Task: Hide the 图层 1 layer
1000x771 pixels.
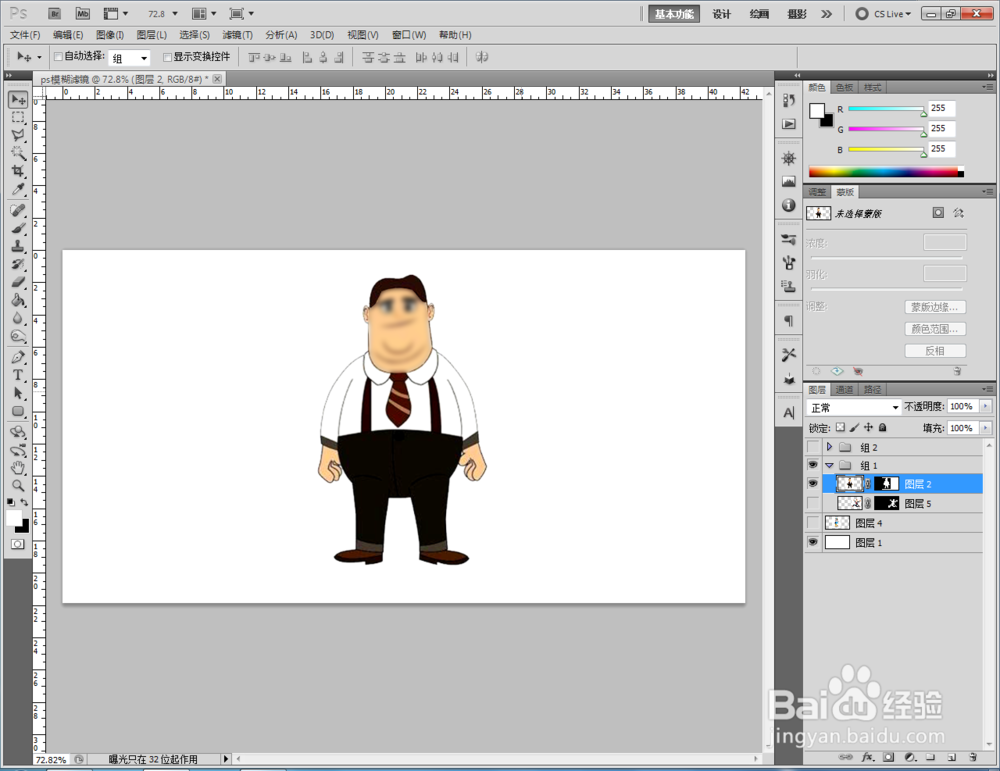Action: pyautogui.click(x=812, y=542)
